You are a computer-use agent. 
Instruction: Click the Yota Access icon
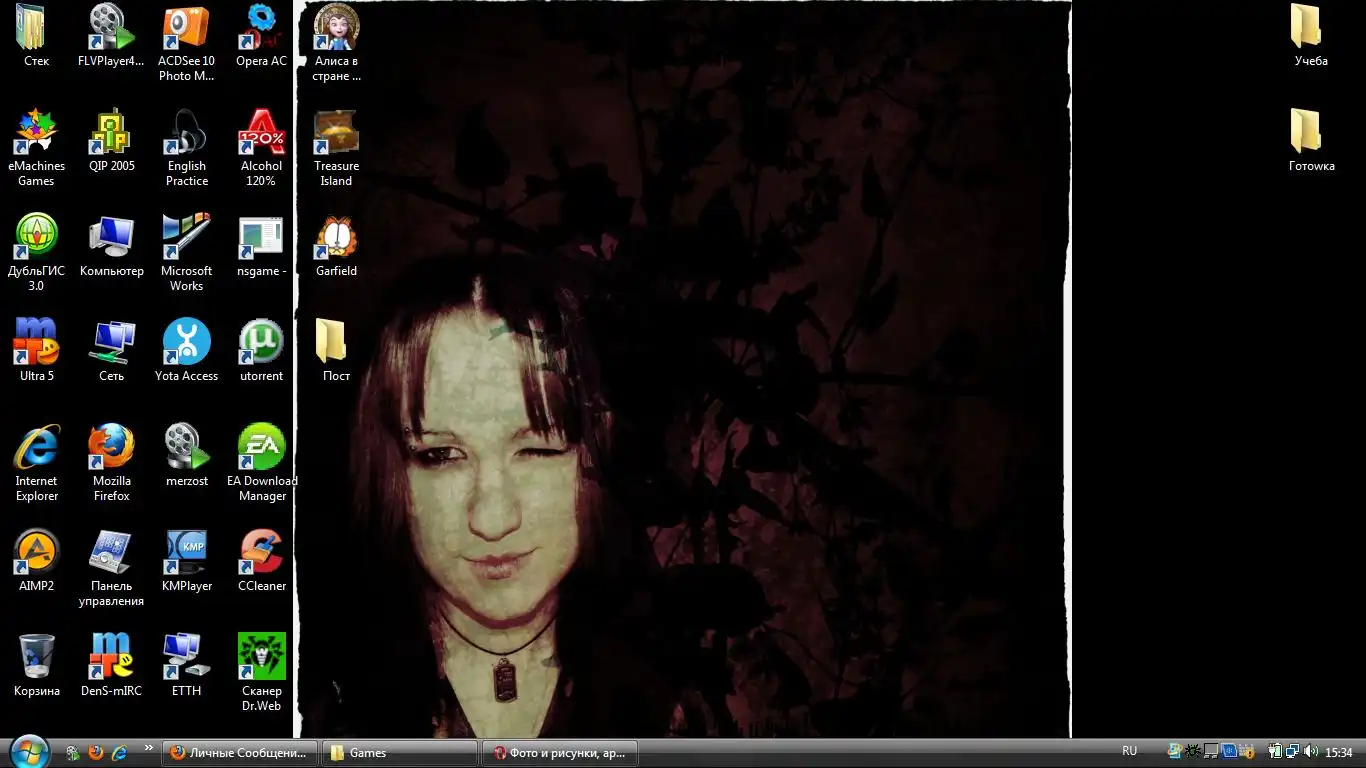186,343
